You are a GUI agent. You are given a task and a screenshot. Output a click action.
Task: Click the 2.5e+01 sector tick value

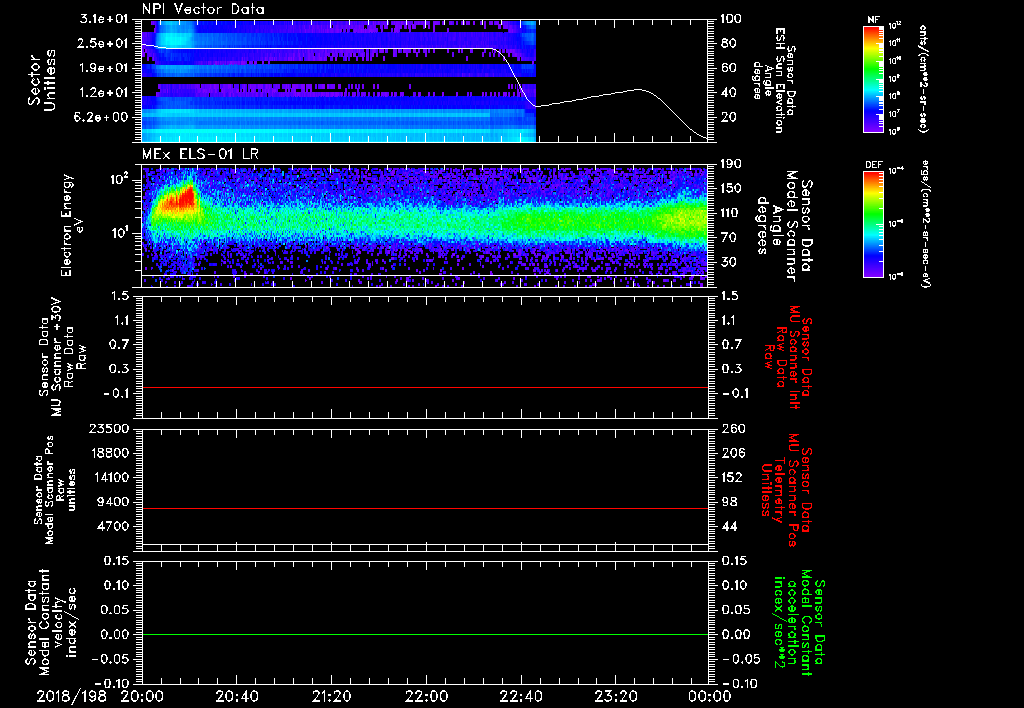(x=105, y=43)
